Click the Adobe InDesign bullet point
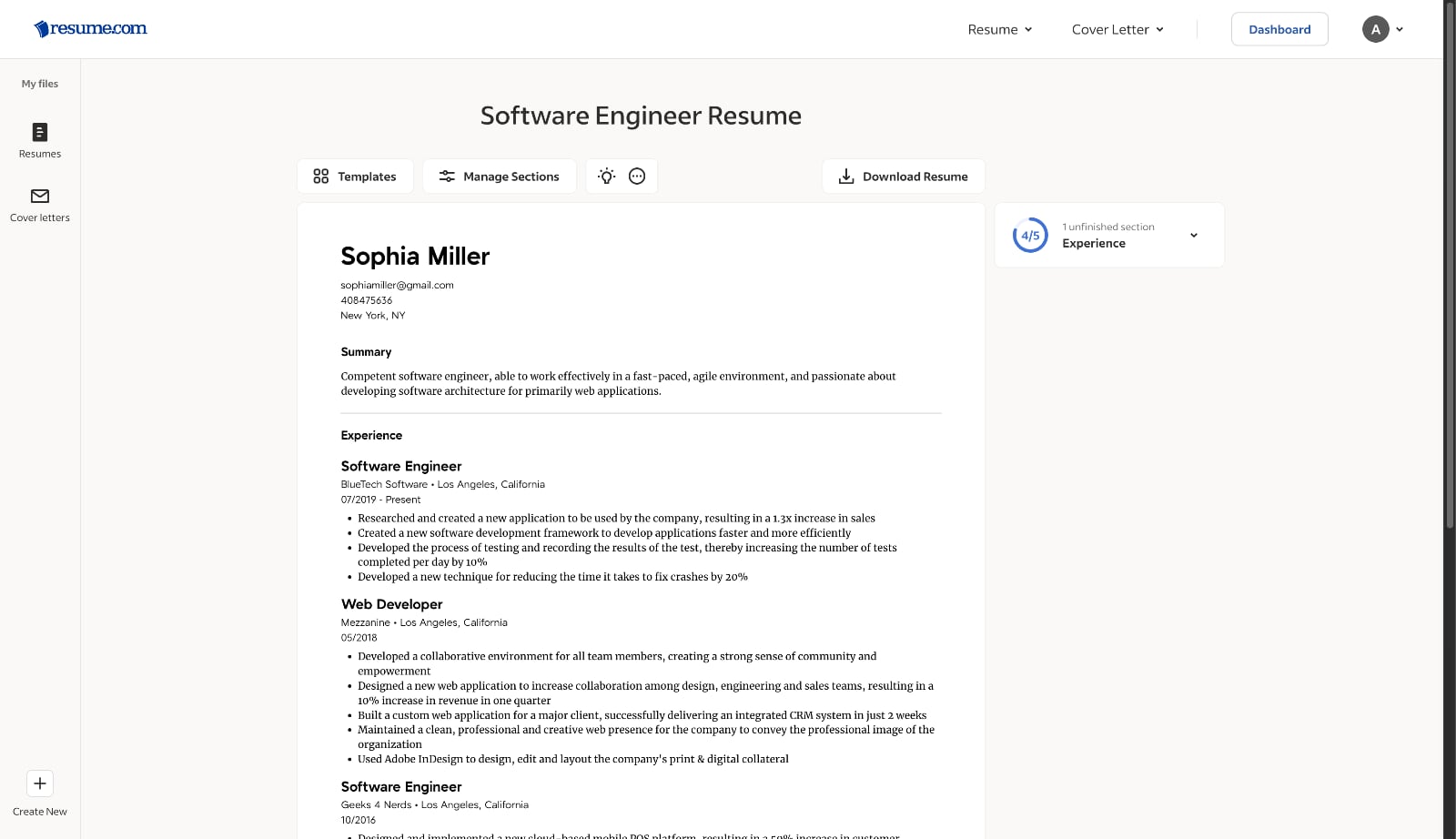 pyautogui.click(x=573, y=759)
